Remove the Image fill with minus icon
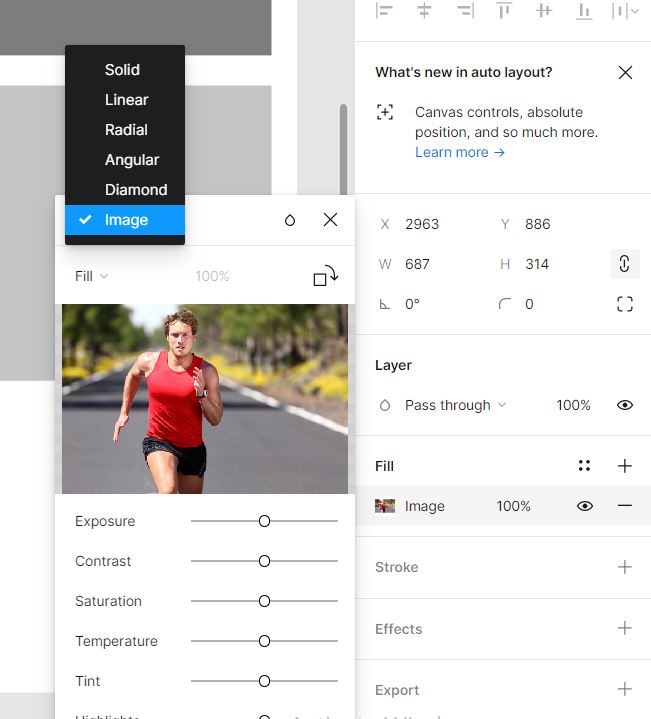 click(x=625, y=506)
